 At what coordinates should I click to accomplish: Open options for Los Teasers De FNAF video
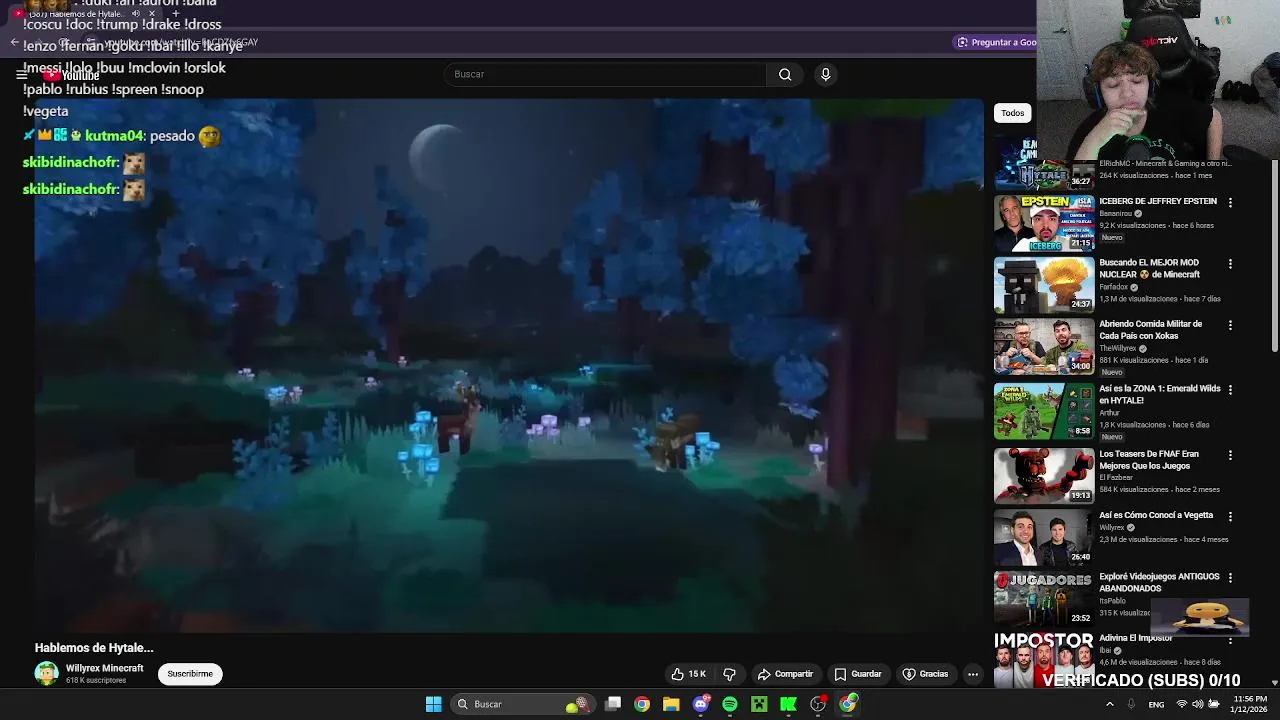point(1230,455)
